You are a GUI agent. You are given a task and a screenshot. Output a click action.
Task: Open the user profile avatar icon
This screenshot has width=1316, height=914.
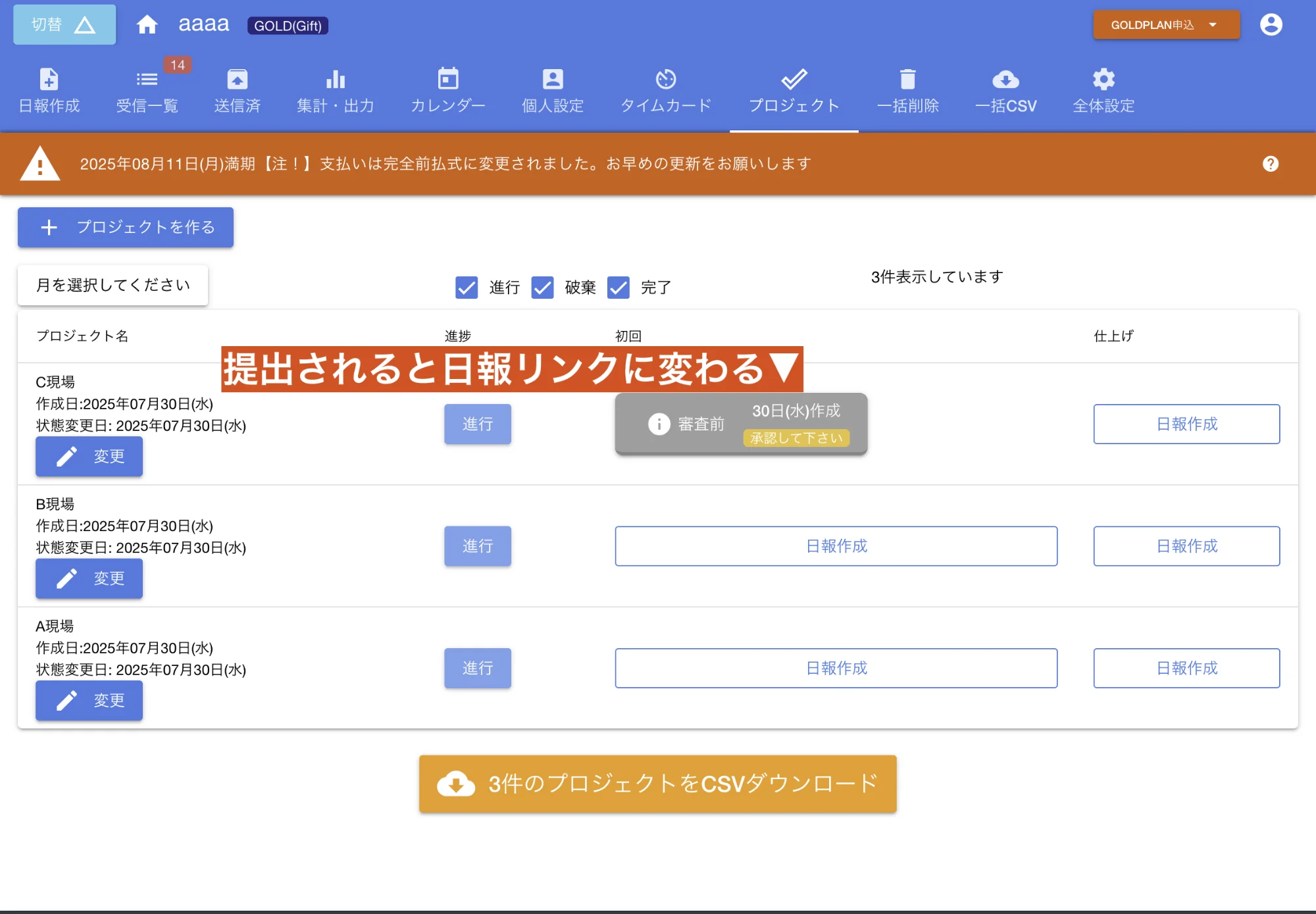point(1271,24)
